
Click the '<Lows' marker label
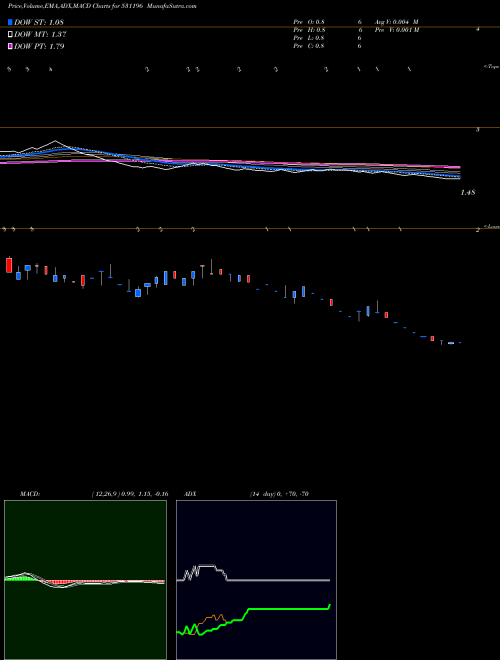[x=492, y=226]
